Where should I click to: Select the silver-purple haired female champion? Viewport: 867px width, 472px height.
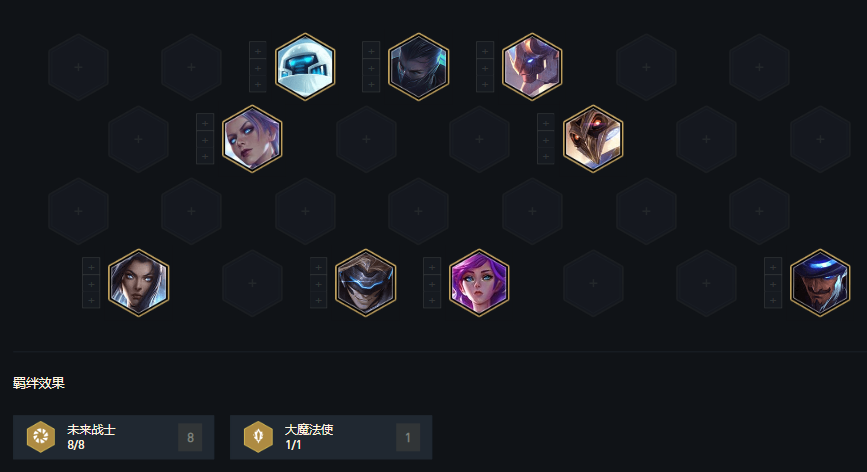(252, 139)
